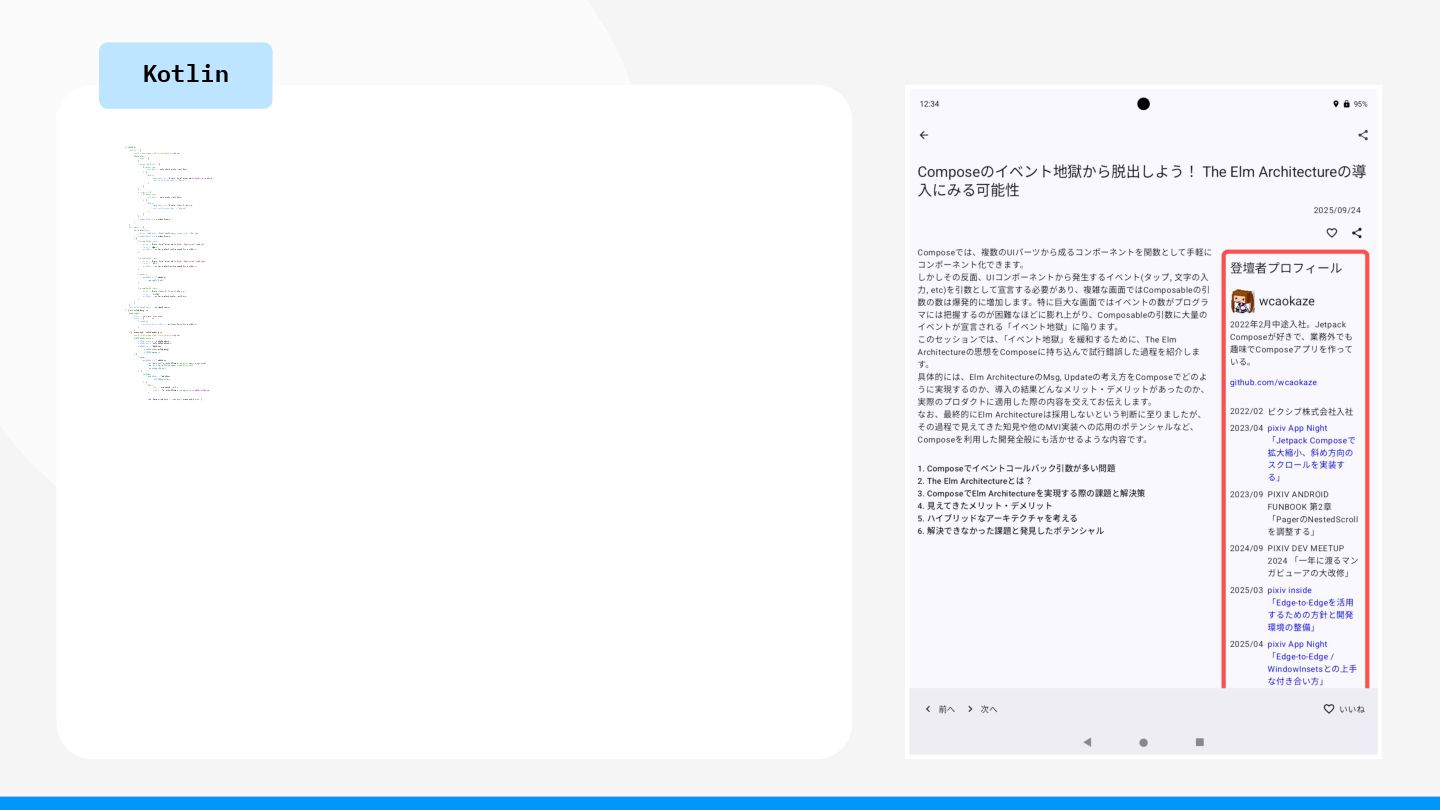Go to previous session with 前へ
Viewport: 1440px width, 810px height.
click(940, 709)
